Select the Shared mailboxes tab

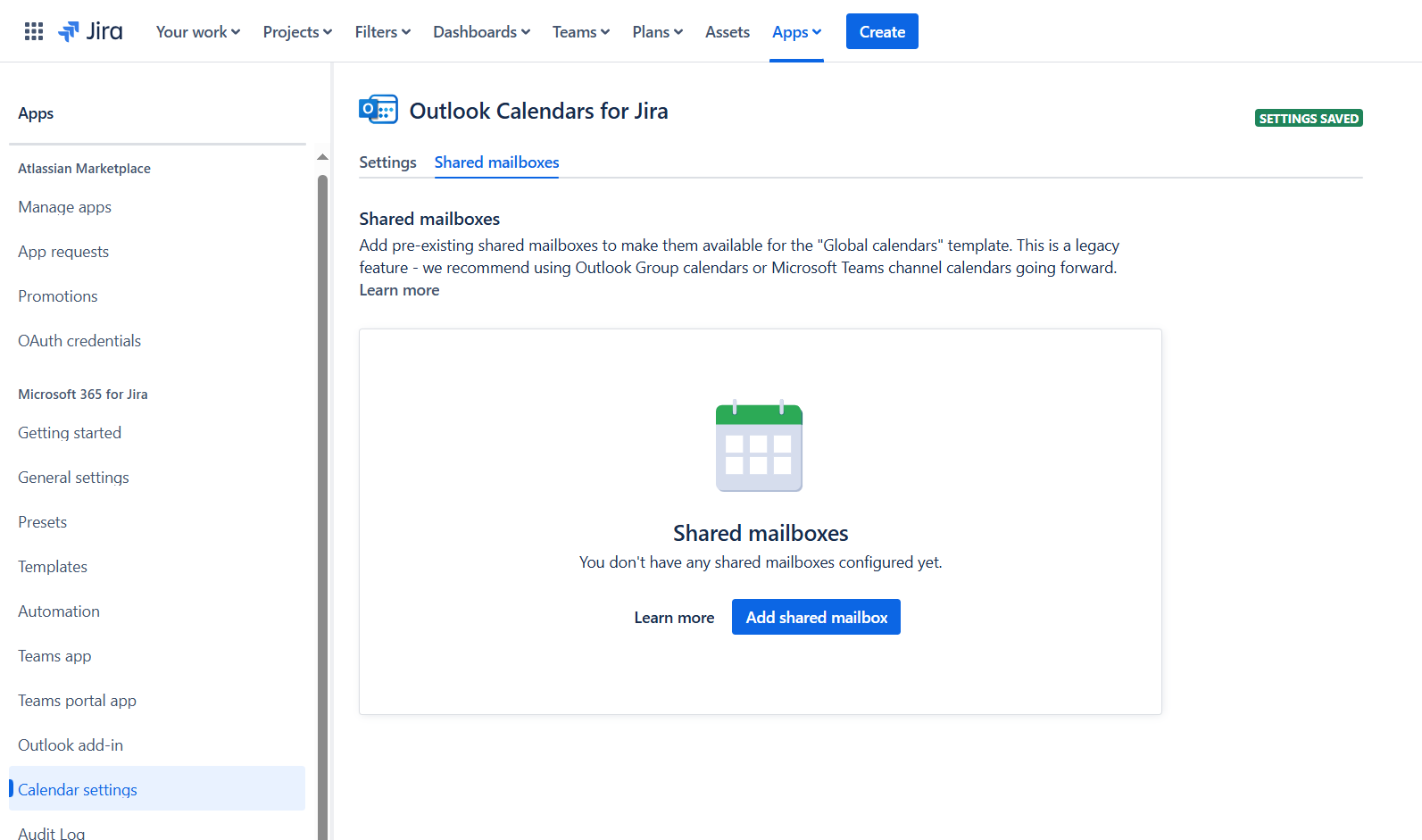coord(496,162)
